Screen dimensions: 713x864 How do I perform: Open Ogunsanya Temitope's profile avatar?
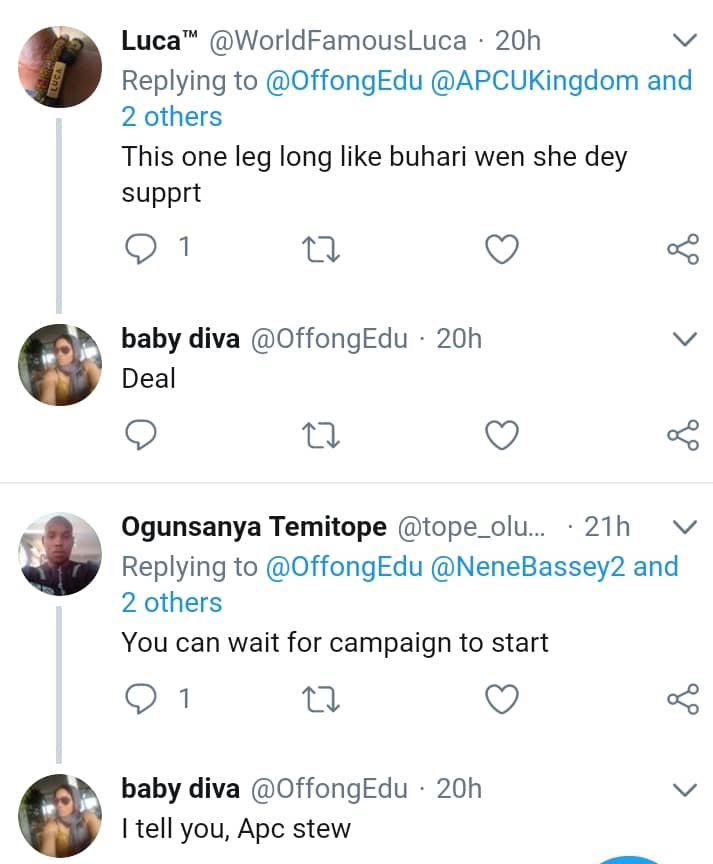[60, 554]
